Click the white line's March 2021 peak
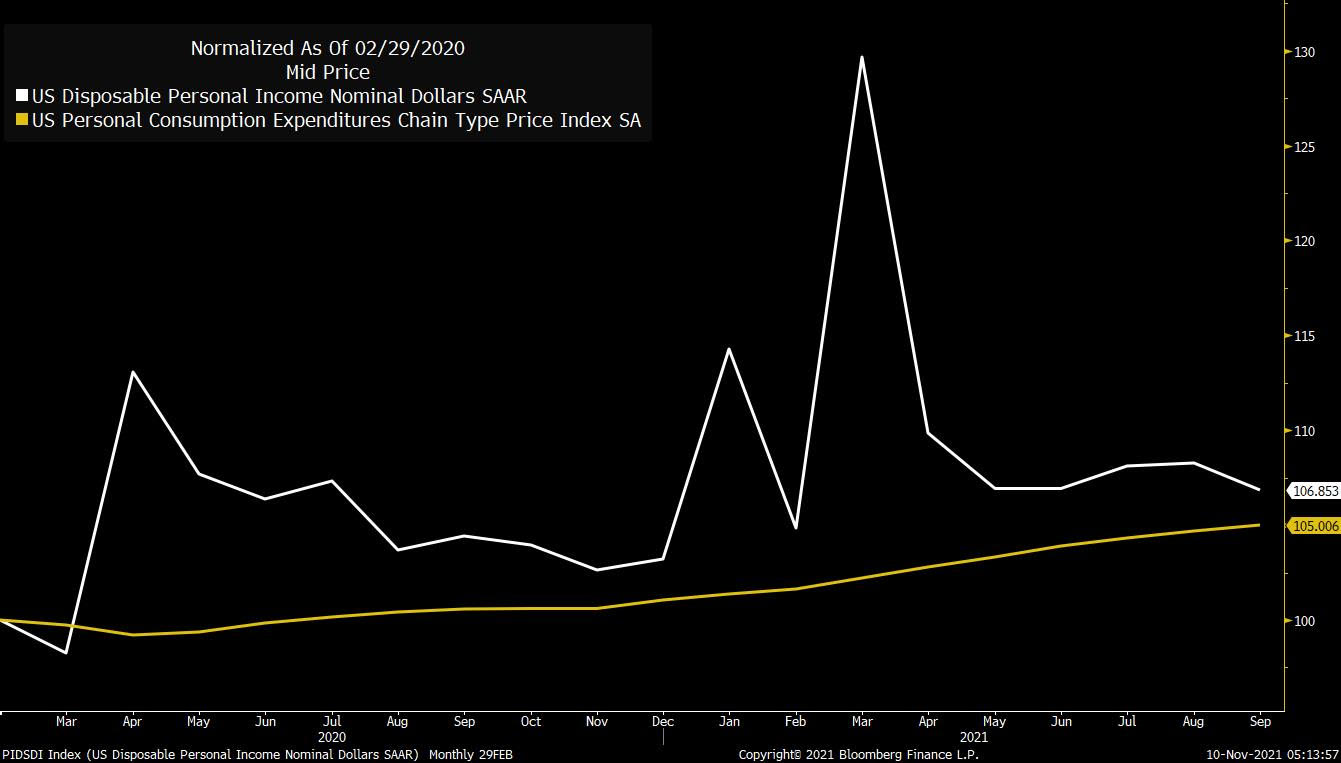The image size is (1341, 763). click(x=861, y=57)
